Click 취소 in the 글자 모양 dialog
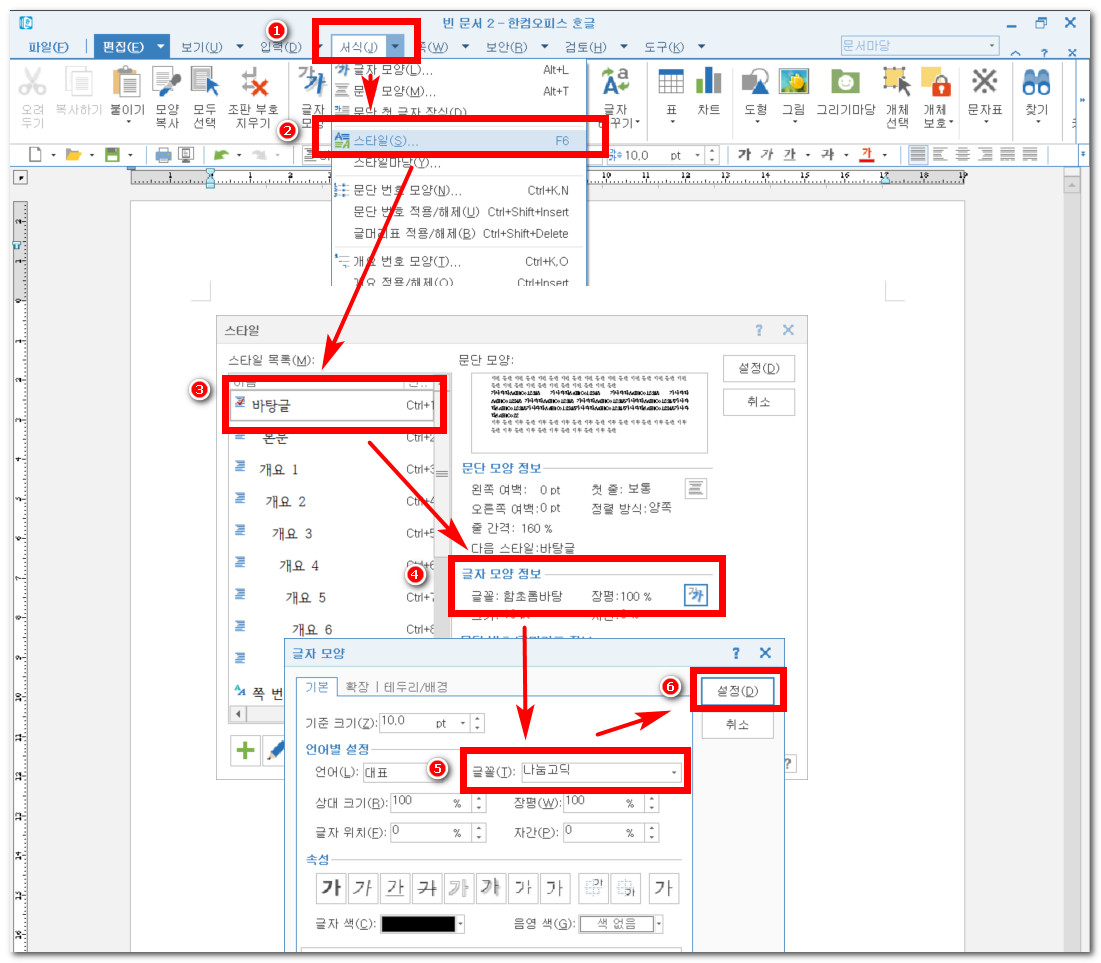1101x963 pixels. [x=737, y=724]
